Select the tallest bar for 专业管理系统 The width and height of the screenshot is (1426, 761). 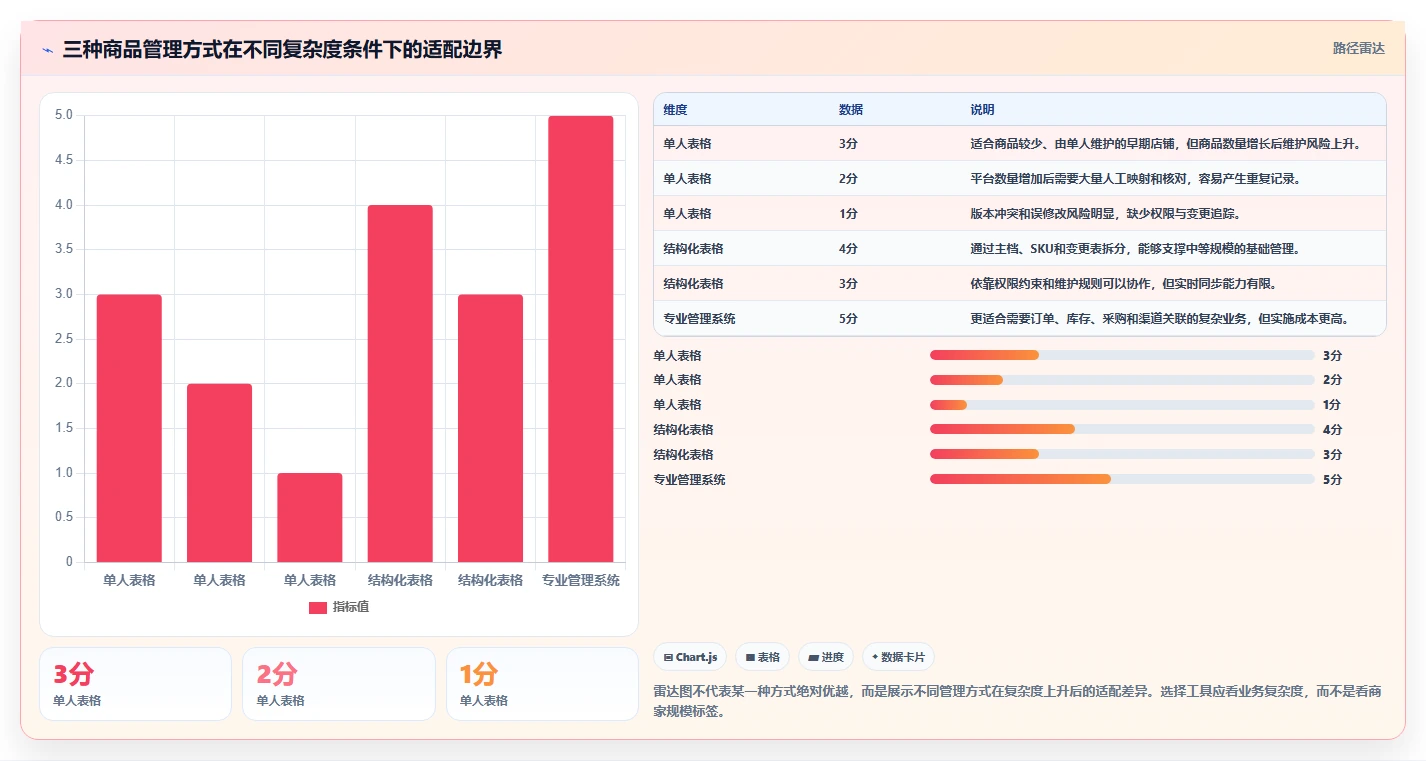(580, 339)
